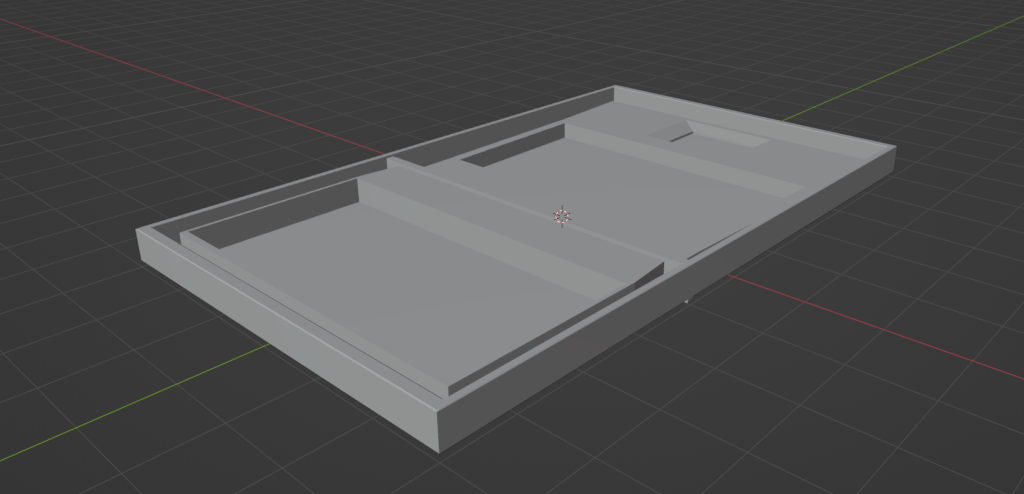The image size is (1024, 494).
Task: Select the far top corner of the tray
Action: [x=612, y=88]
